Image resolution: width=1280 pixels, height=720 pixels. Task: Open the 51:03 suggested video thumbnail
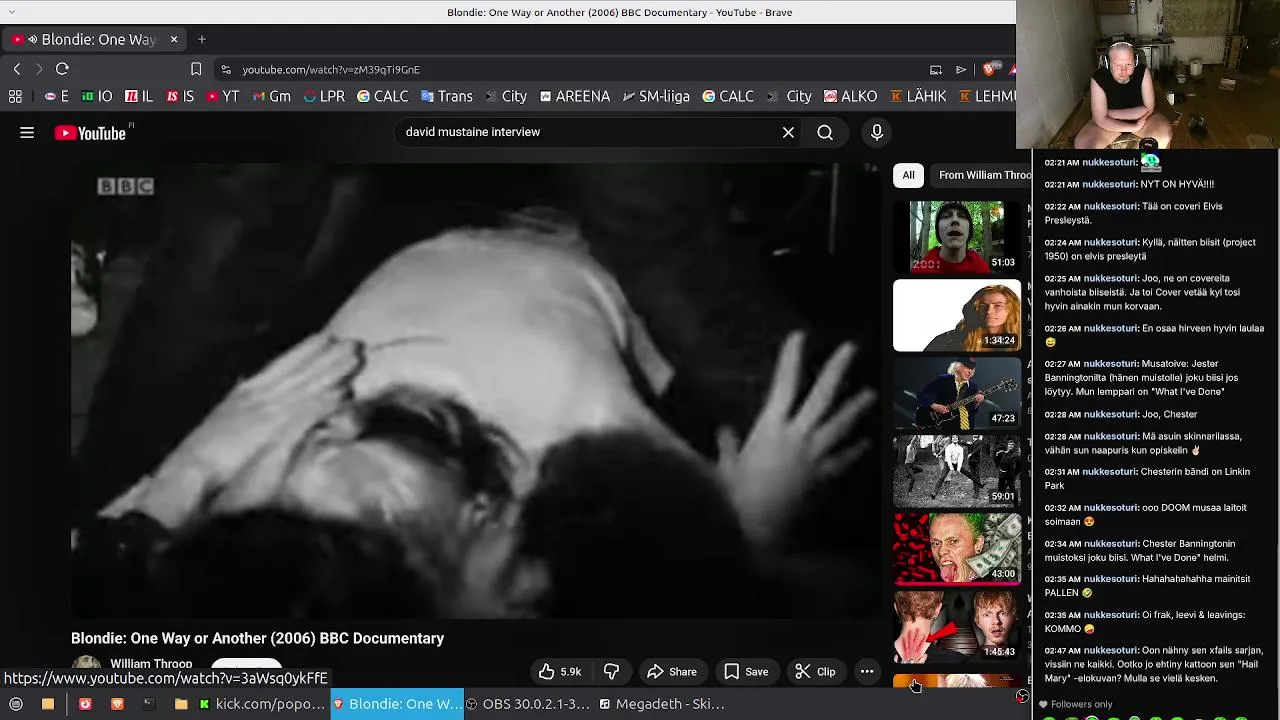click(x=957, y=237)
